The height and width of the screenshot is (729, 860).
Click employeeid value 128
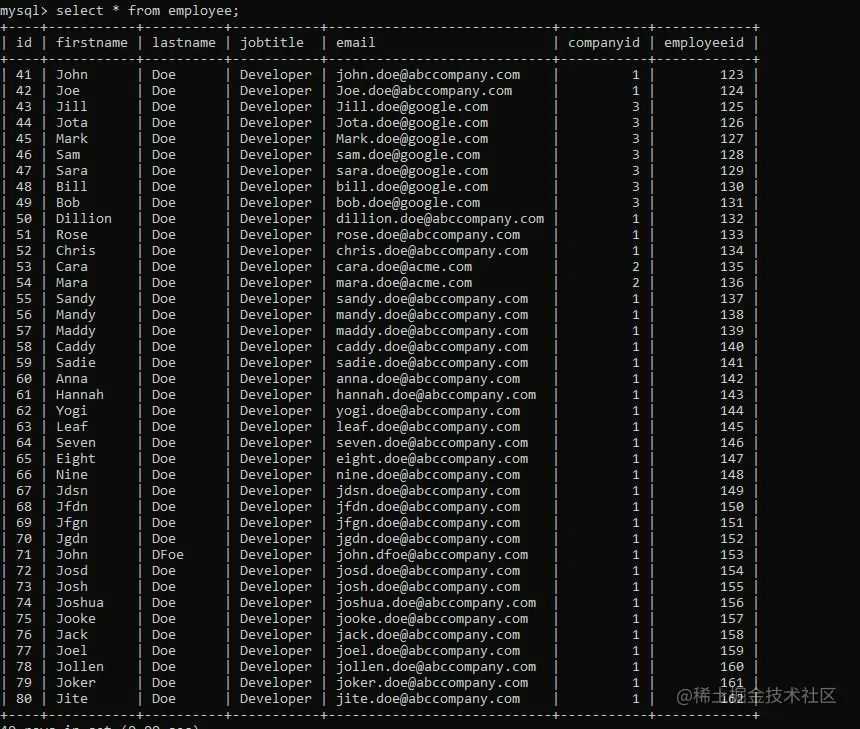tap(732, 155)
